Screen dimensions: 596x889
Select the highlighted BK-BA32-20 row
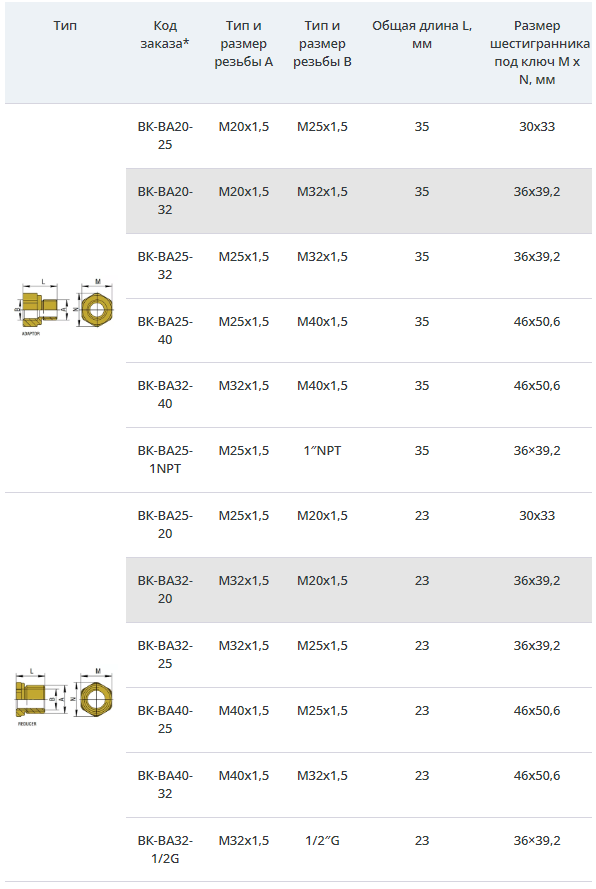(358, 590)
